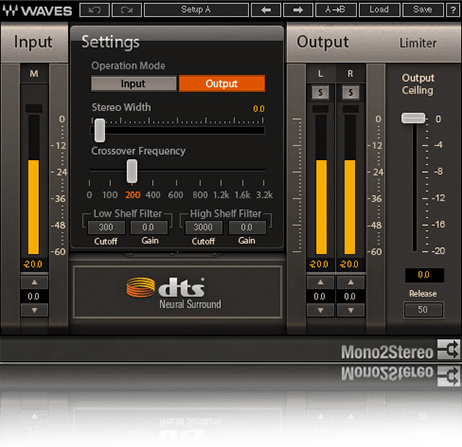Image resolution: width=462 pixels, height=447 pixels.
Task: Click the output R level meter
Action: point(350,185)
